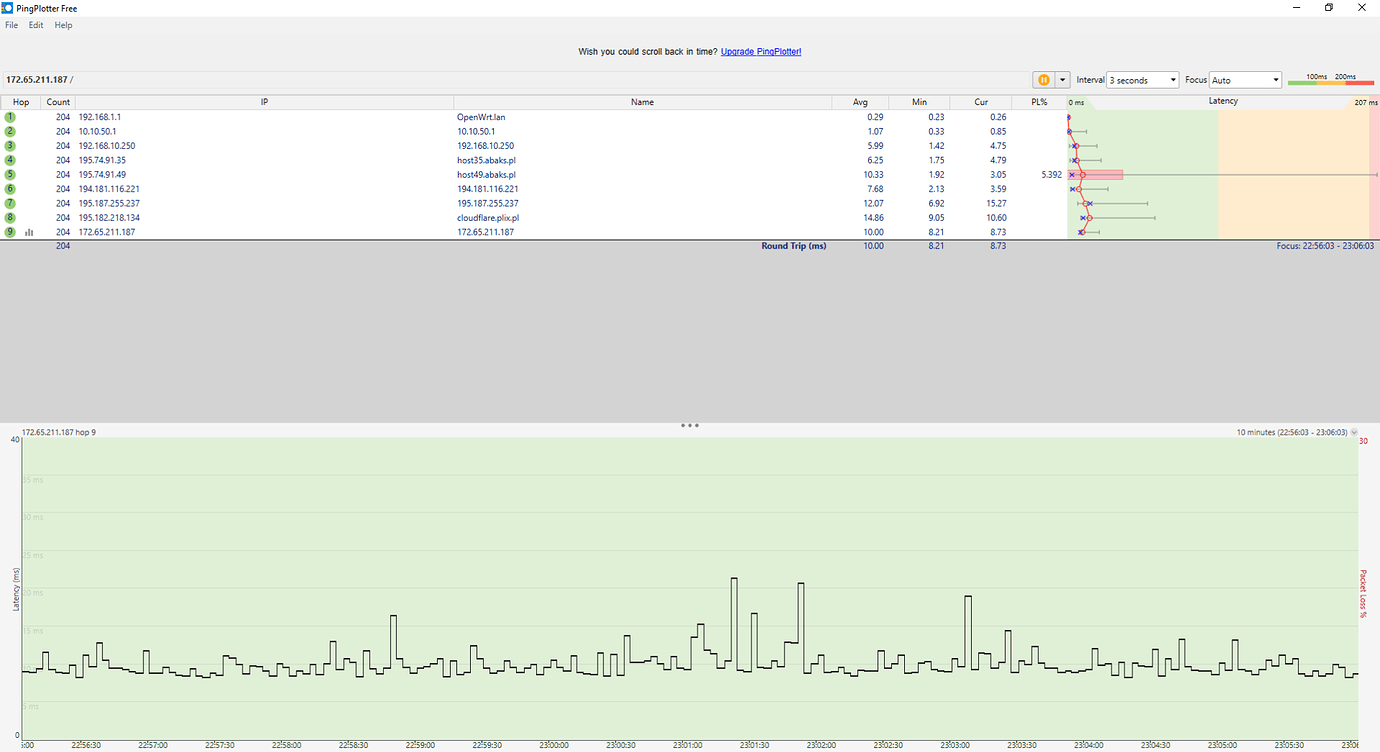Open the arrow dropdown beside the pause button
This screenshot has height=752, width=1380.
[1062, 80]
